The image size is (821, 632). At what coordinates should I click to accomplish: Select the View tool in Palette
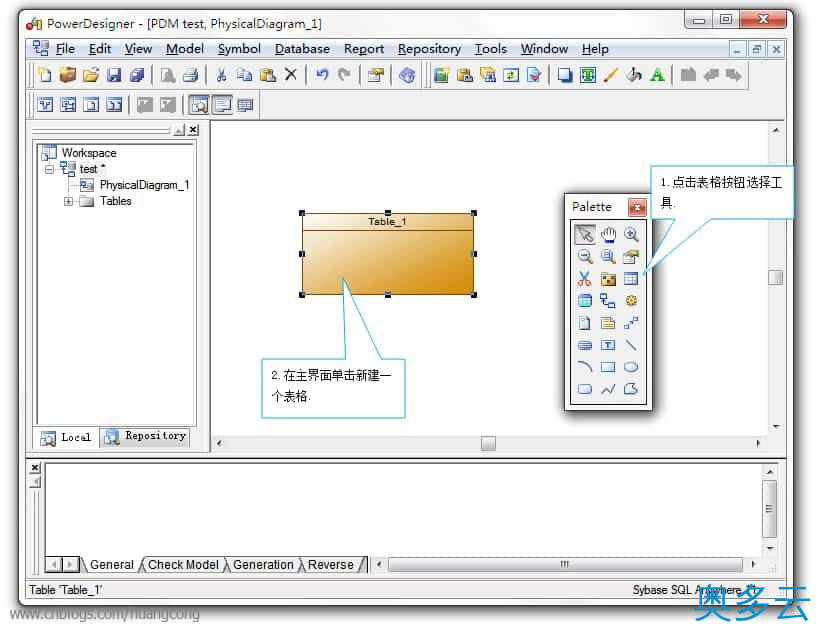(585, 301)
